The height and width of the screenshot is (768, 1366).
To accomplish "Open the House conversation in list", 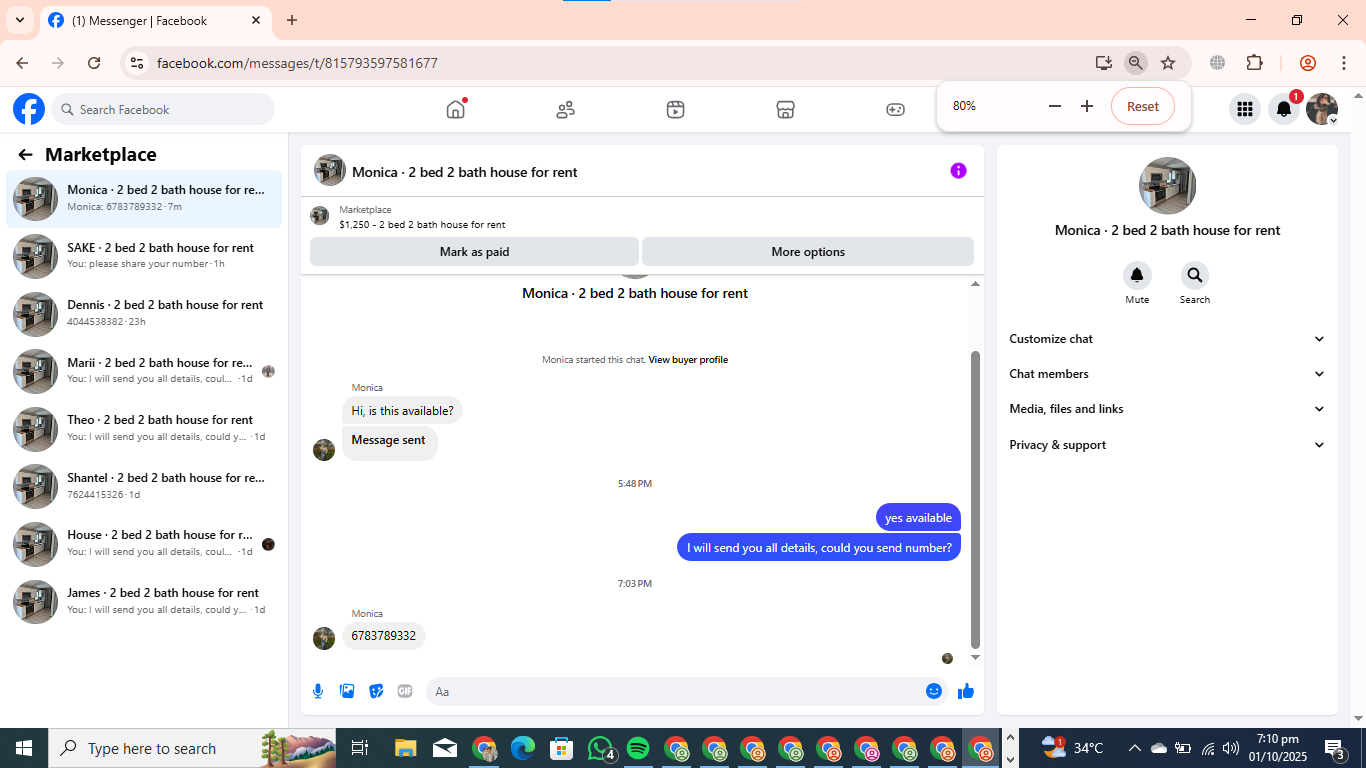I will (x=144, y=544).
